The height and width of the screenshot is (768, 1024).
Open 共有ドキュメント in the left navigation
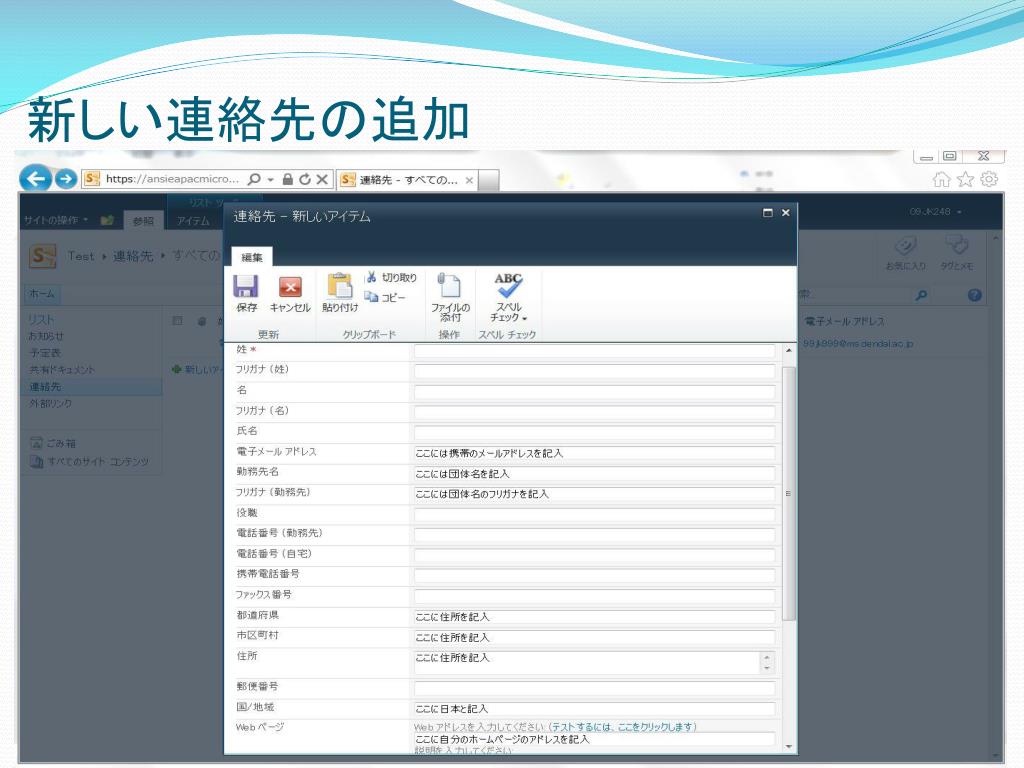62,370
